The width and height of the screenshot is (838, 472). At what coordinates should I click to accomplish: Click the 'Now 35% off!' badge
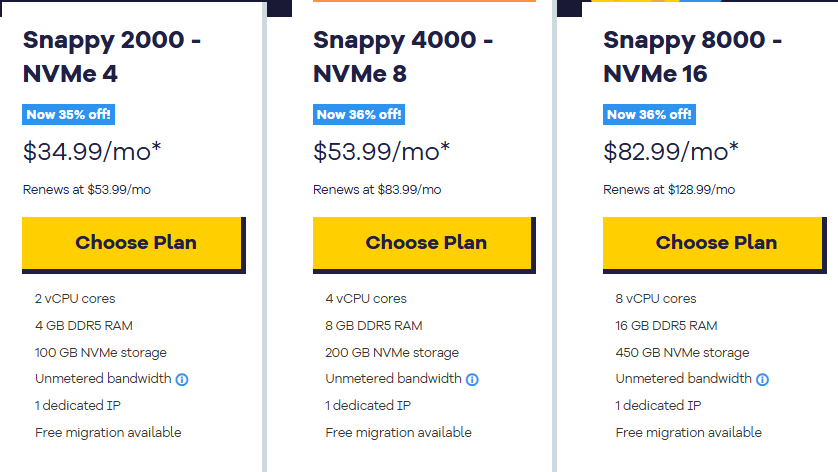pyautogui.click(x=69, y=114)
